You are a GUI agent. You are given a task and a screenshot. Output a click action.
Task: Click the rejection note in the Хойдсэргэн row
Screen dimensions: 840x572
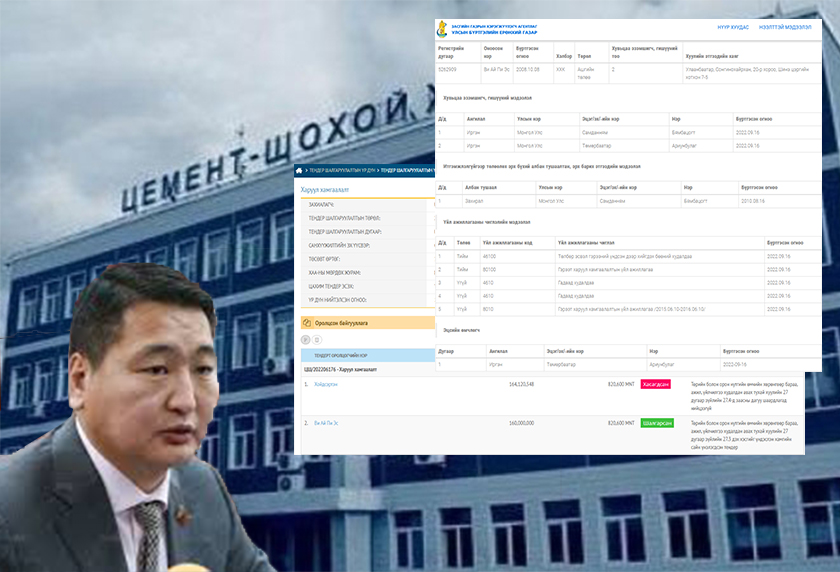tap(745, 396)
